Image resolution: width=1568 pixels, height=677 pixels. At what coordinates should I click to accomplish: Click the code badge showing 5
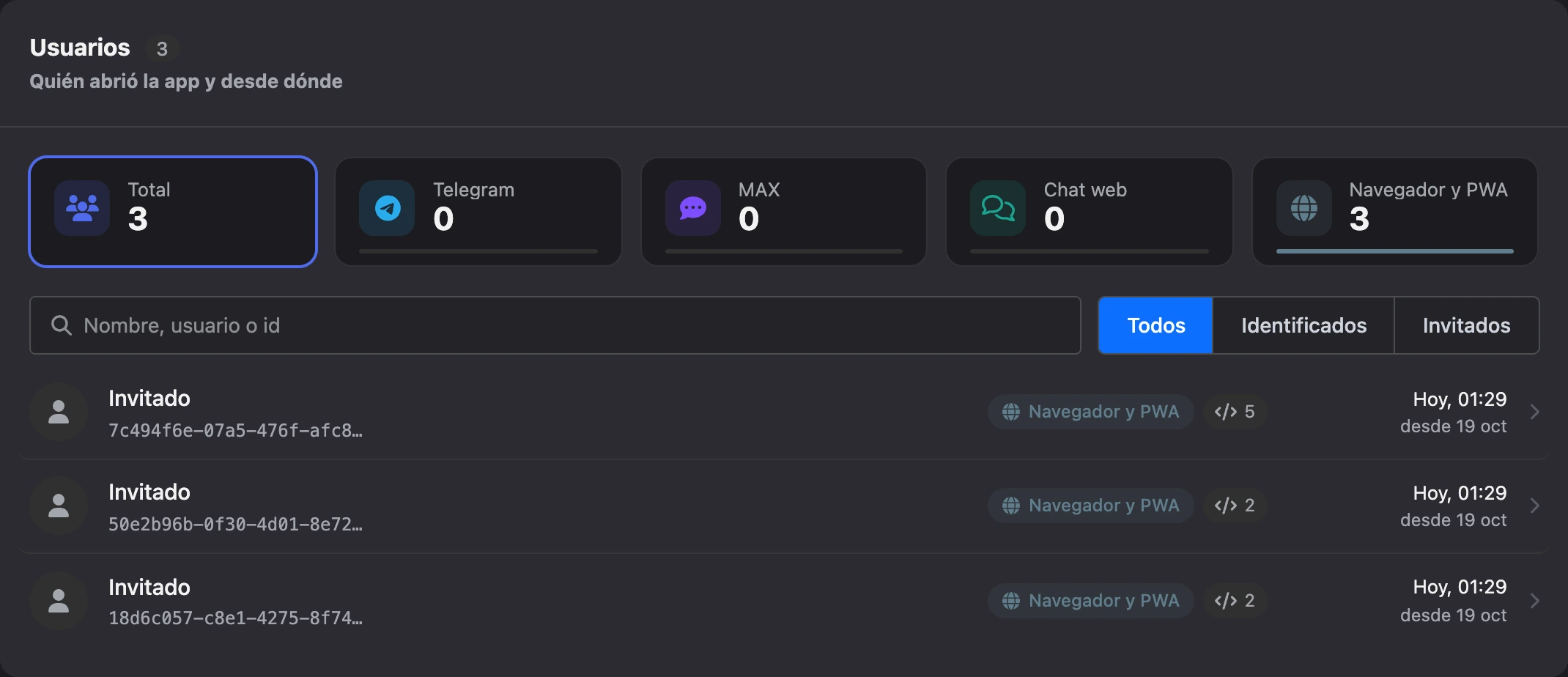pos(1235,412)
